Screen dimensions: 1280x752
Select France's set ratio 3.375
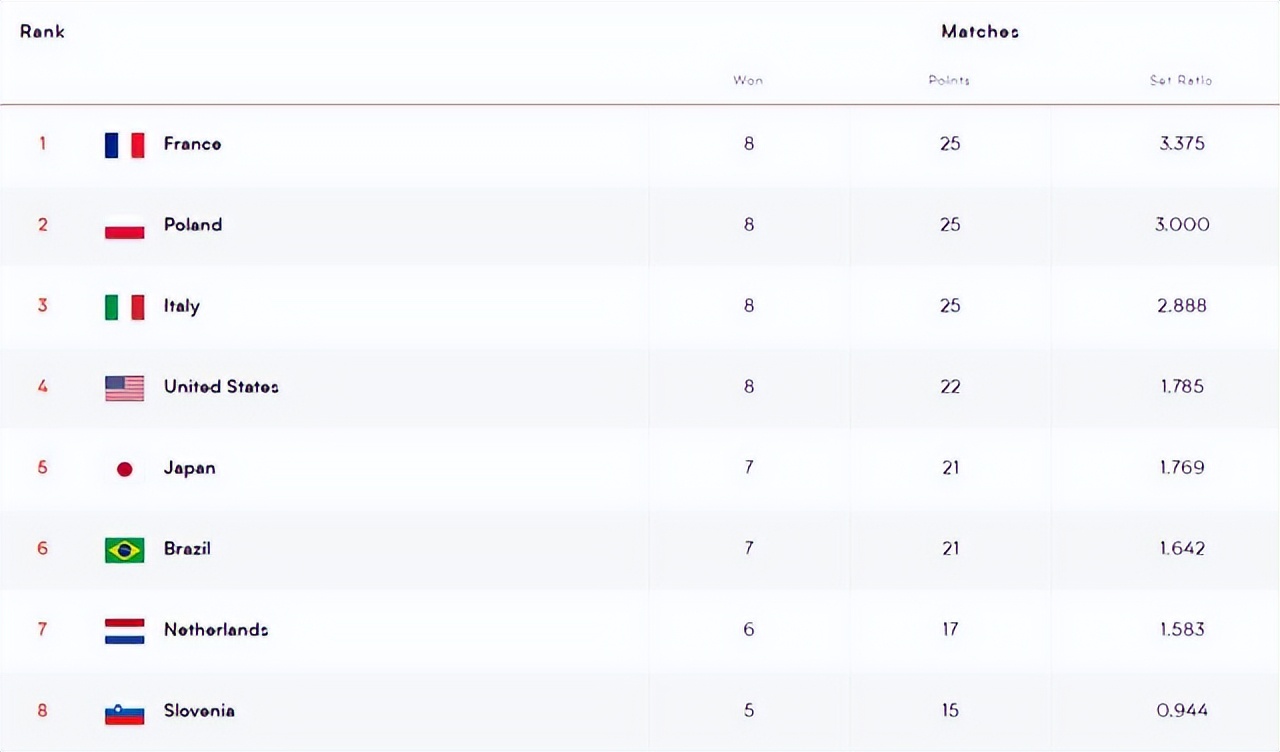click(x=1182, y=144)
